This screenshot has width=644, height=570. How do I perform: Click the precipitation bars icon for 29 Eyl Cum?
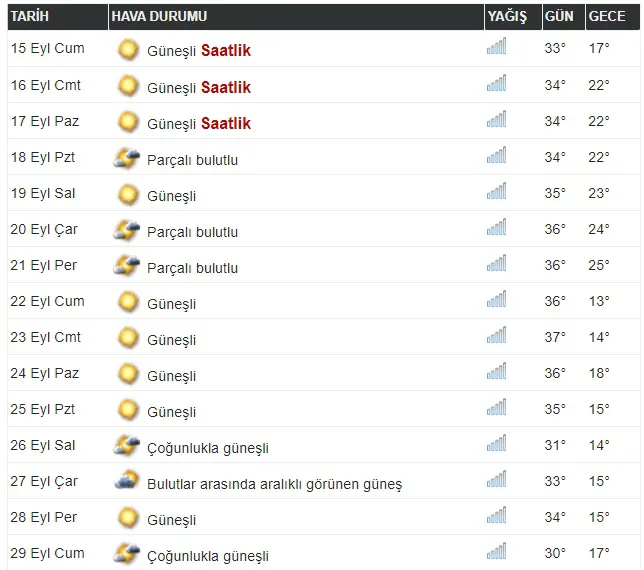(x=496, y=554)
